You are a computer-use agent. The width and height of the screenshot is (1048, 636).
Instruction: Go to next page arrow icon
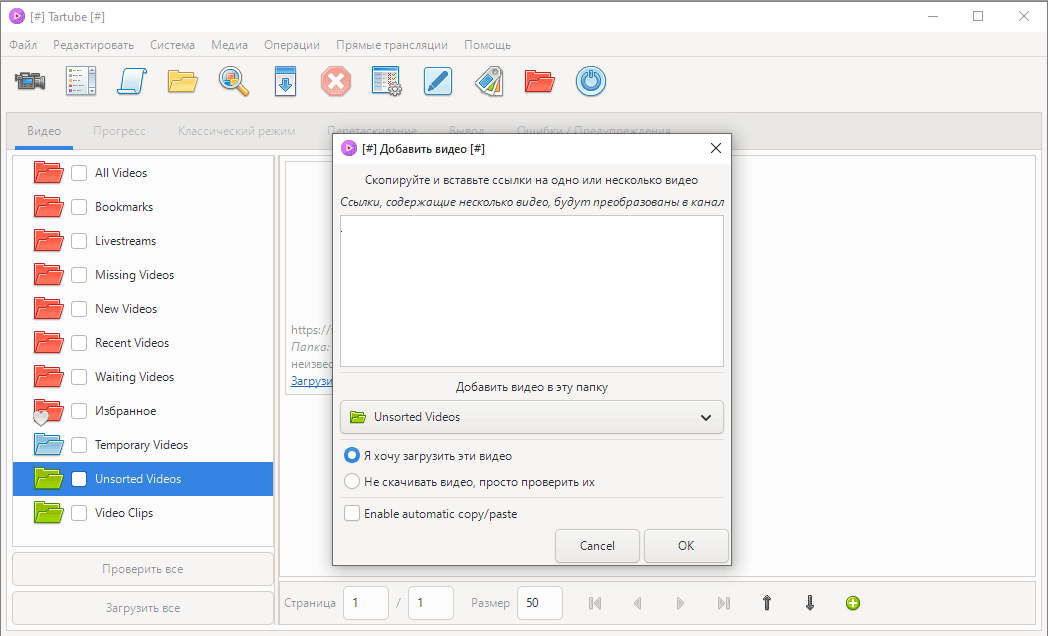click(680, 603)
